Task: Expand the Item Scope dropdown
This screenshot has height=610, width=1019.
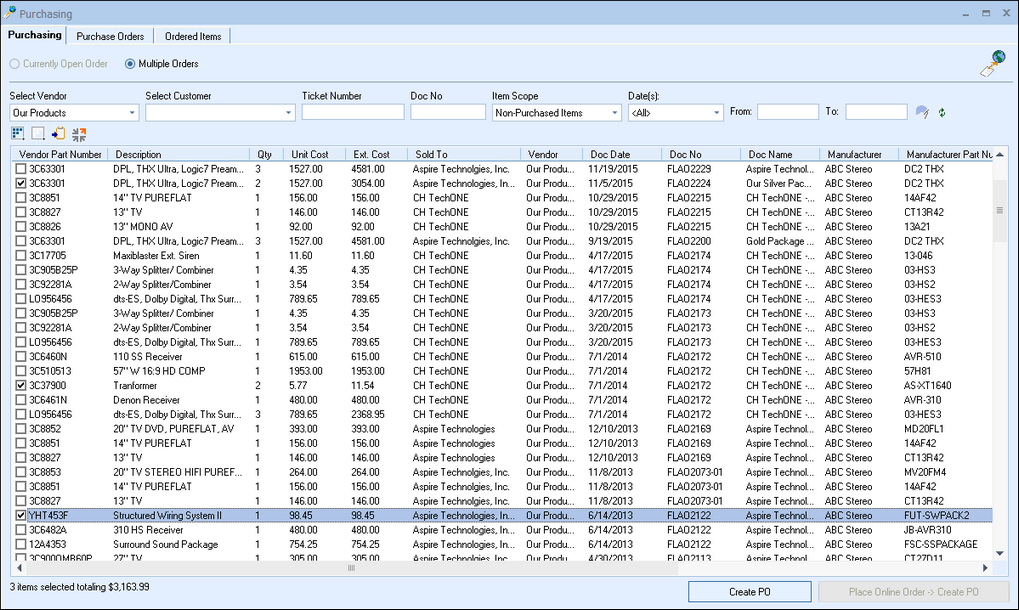Action: [x=615, y=113]
